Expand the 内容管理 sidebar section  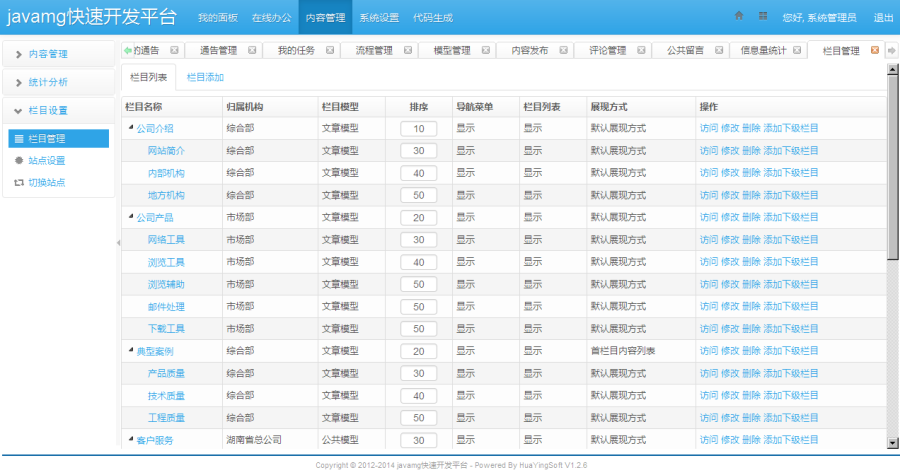(59, 54)
